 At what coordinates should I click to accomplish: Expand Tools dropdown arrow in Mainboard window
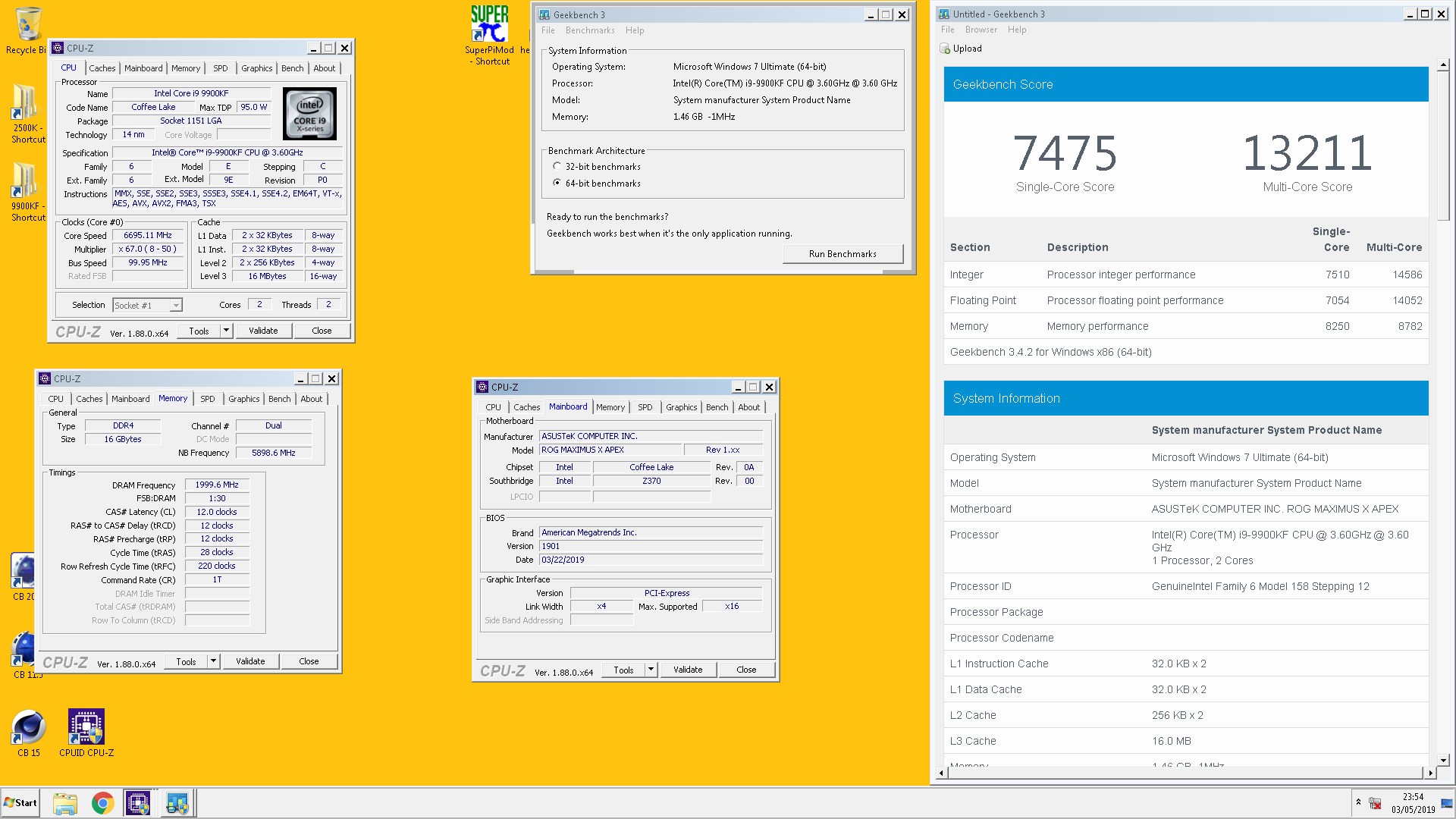coord(651,670)
